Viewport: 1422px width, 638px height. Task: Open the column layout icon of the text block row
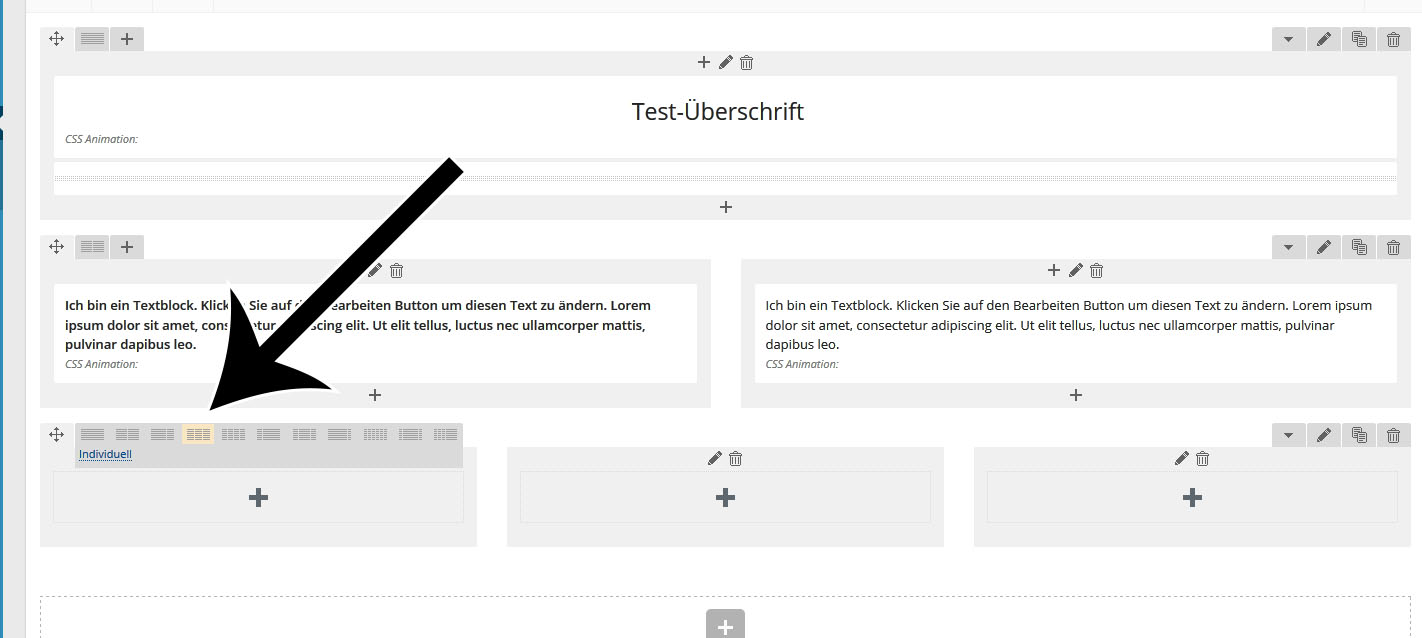point(92,247)
